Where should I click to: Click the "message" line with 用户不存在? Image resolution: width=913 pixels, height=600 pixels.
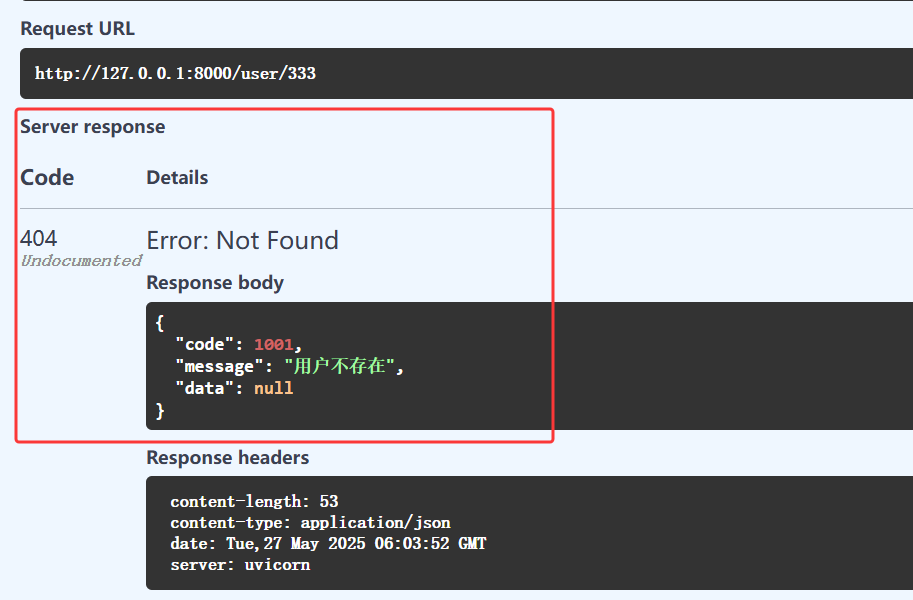[x=289, y=366]
